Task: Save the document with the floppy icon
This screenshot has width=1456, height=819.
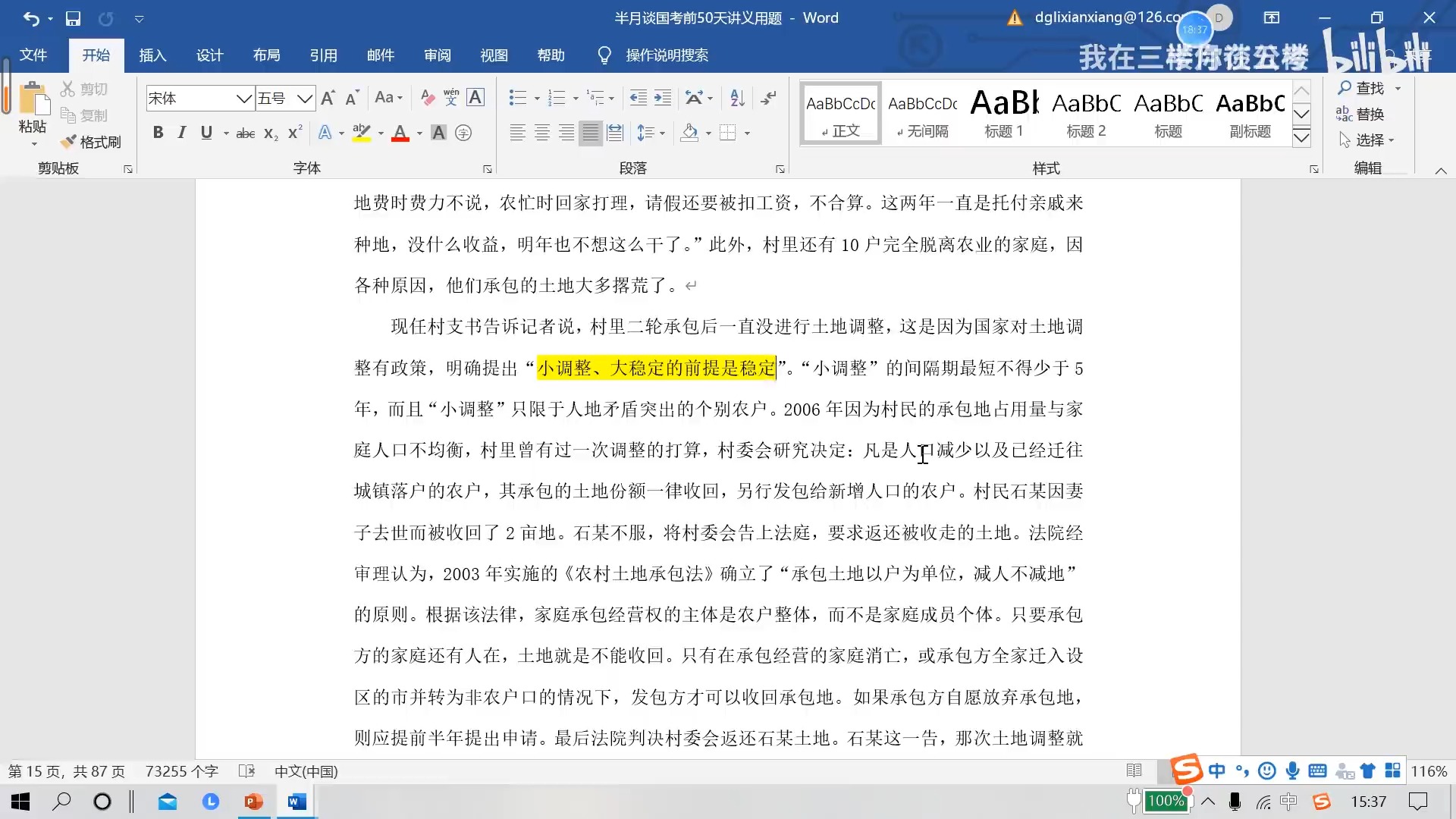Action: click(x=73, y=18)
